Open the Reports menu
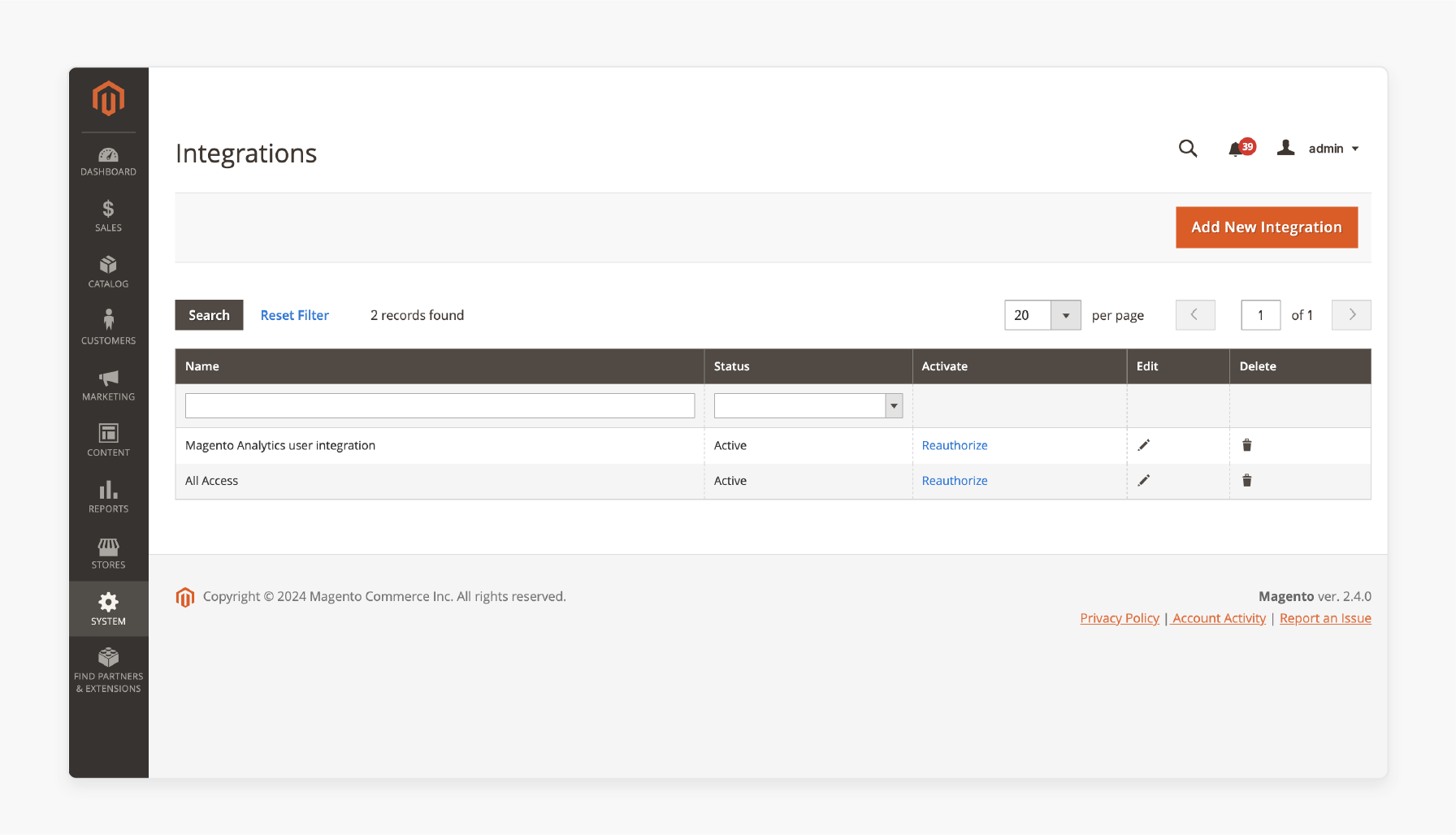 108,496
